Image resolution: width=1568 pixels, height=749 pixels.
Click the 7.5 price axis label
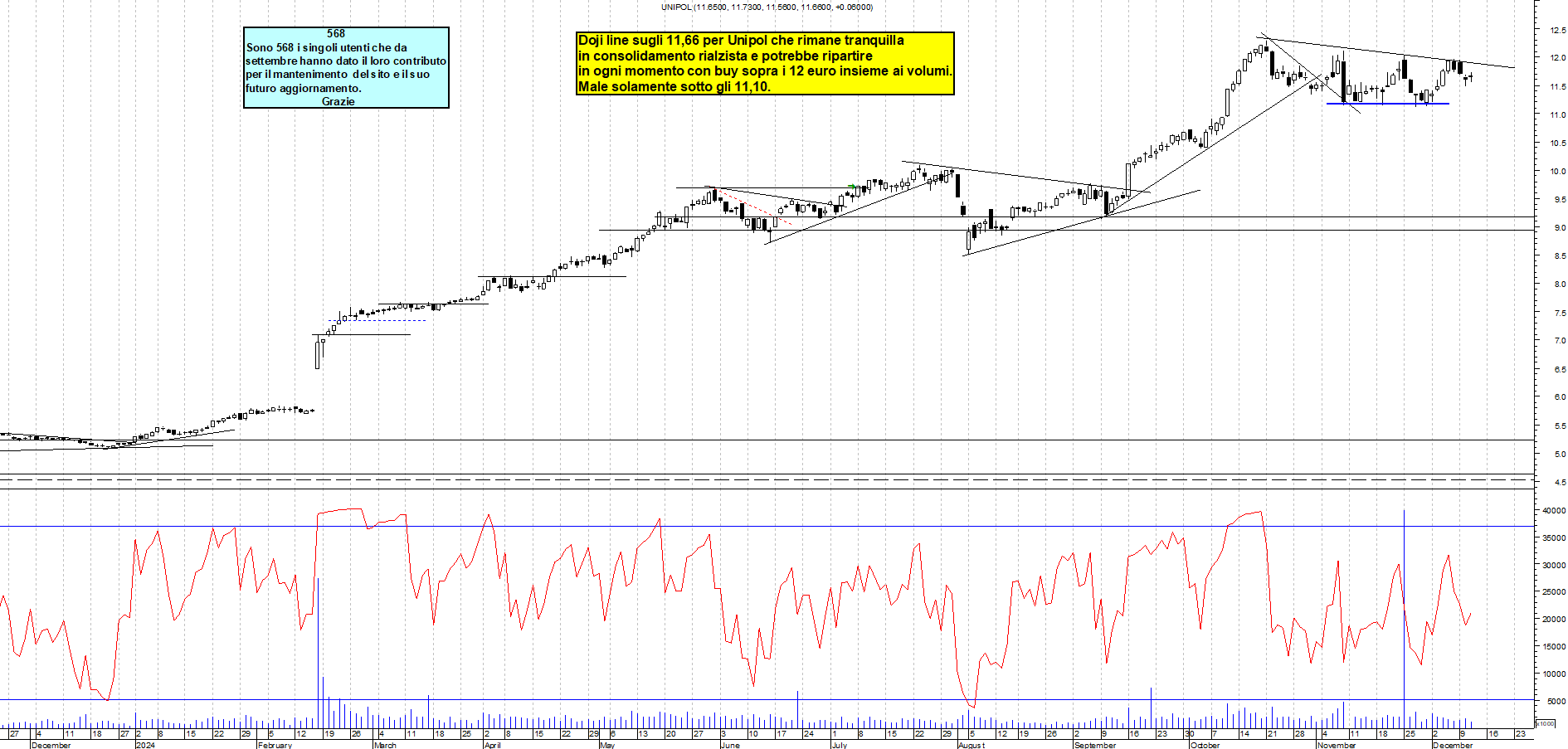[1559, 313]
